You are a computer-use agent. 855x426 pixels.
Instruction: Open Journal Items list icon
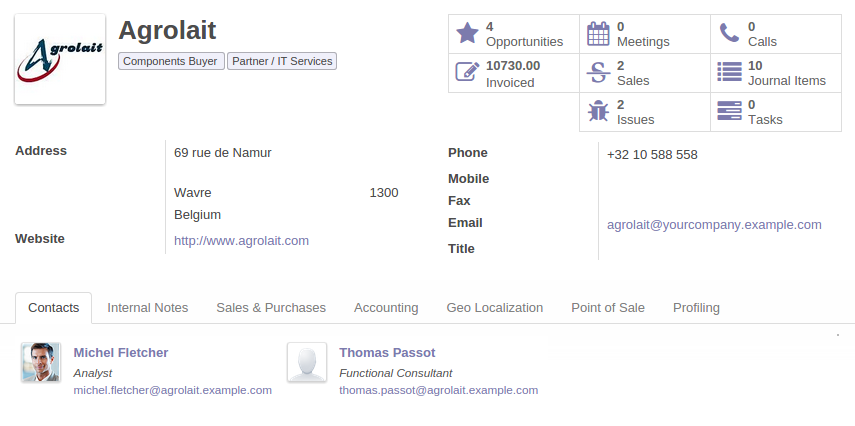[x=729, y=73]
